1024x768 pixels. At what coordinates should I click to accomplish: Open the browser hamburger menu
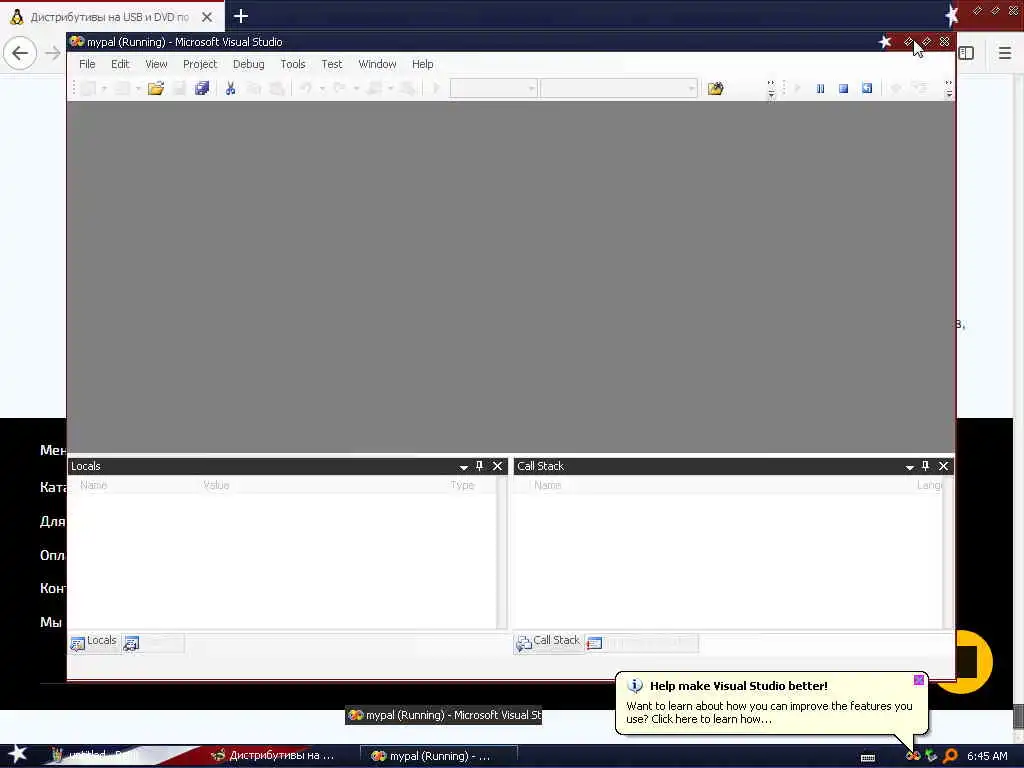tap(1005, 53)
